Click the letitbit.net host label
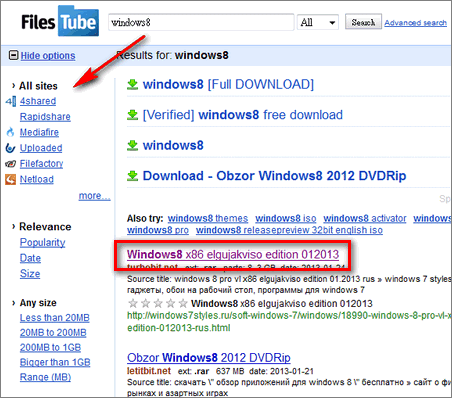Image resolution: width=452 pixels, height=398 pixels. click(149, 371)
